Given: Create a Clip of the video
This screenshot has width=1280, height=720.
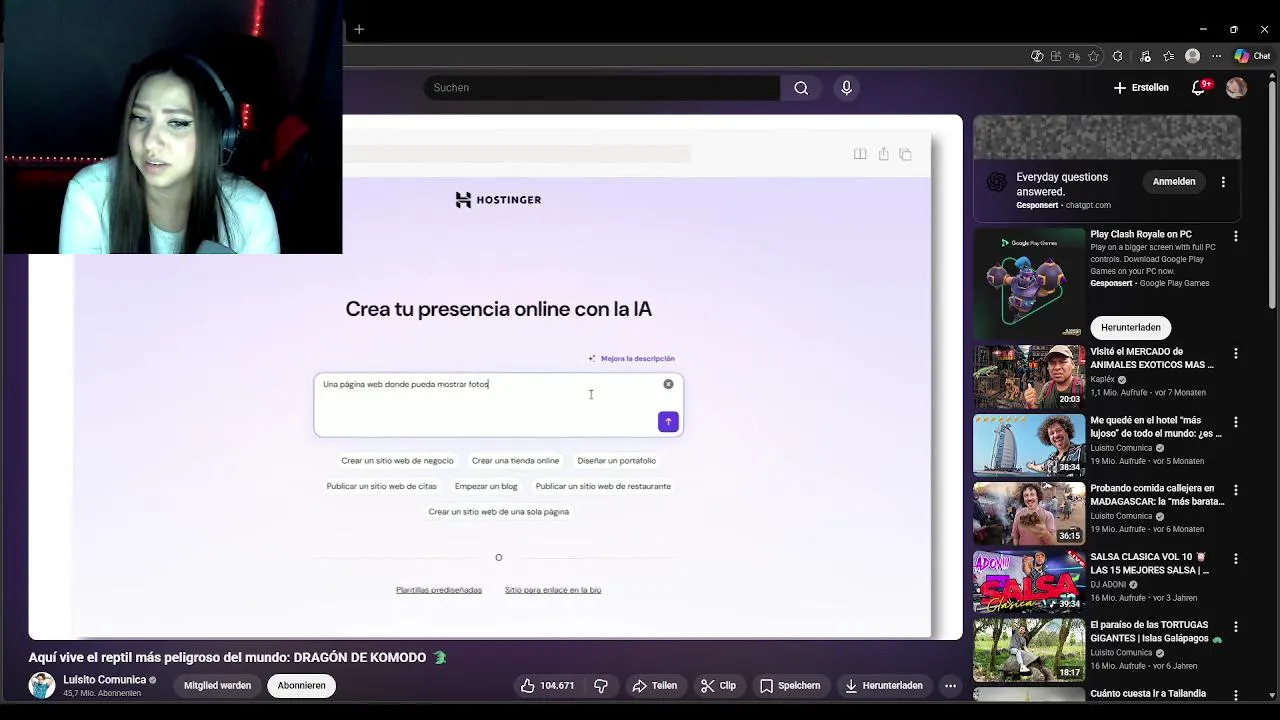Looking at the screenshot, I should [x=718, y=686].
